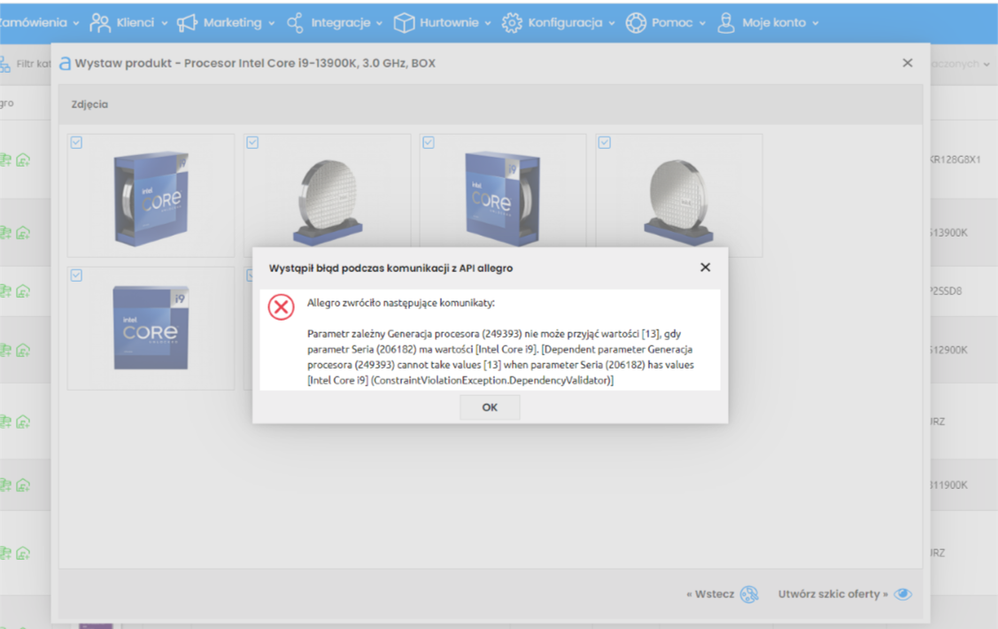Screen dimensions: 998x629
Task: Click the green house icon in 2SSD8 row
Action: click(23, 291)
